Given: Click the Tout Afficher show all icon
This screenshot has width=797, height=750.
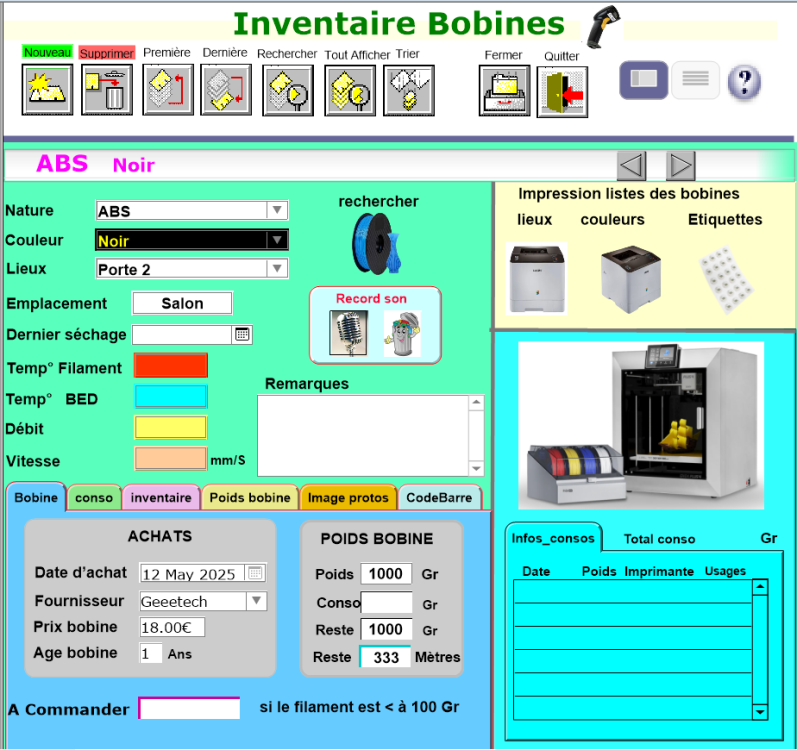Looking at the screenshot, I should (350, 90).
